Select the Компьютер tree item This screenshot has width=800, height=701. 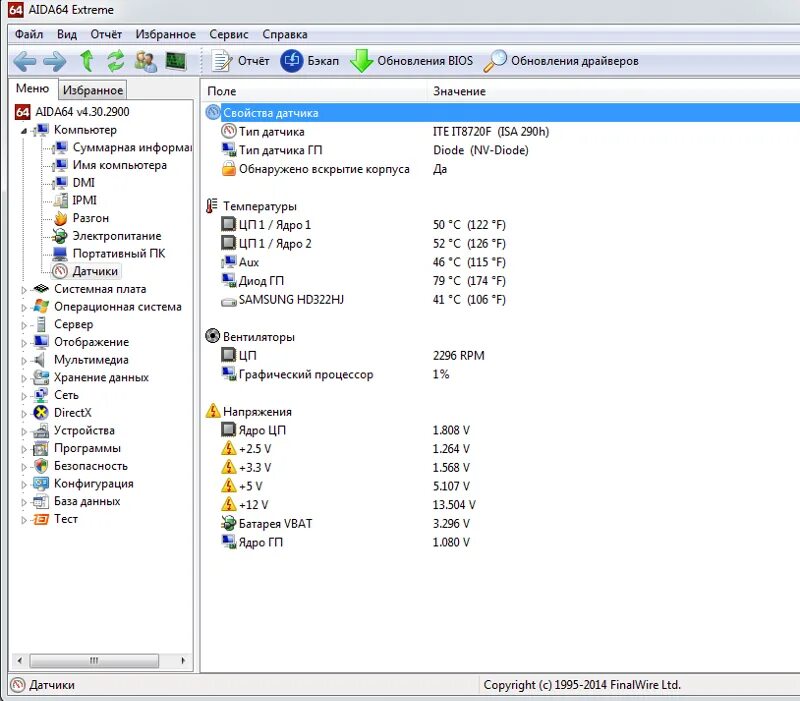coord(85,130)
